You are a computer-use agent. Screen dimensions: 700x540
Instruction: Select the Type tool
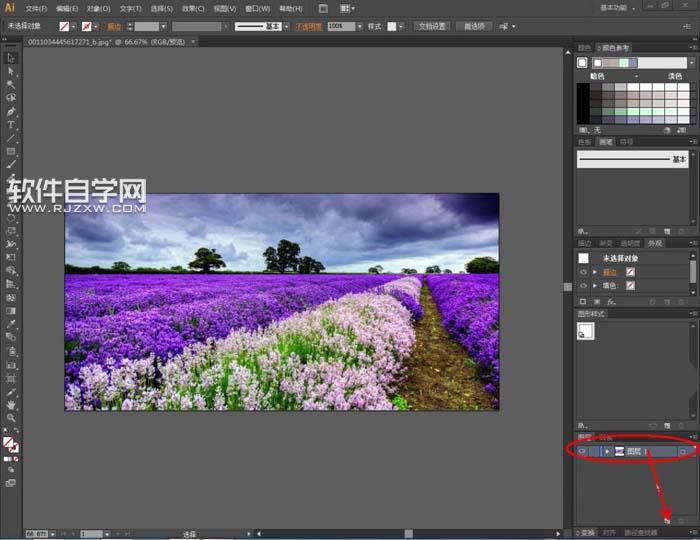(11, 124)
